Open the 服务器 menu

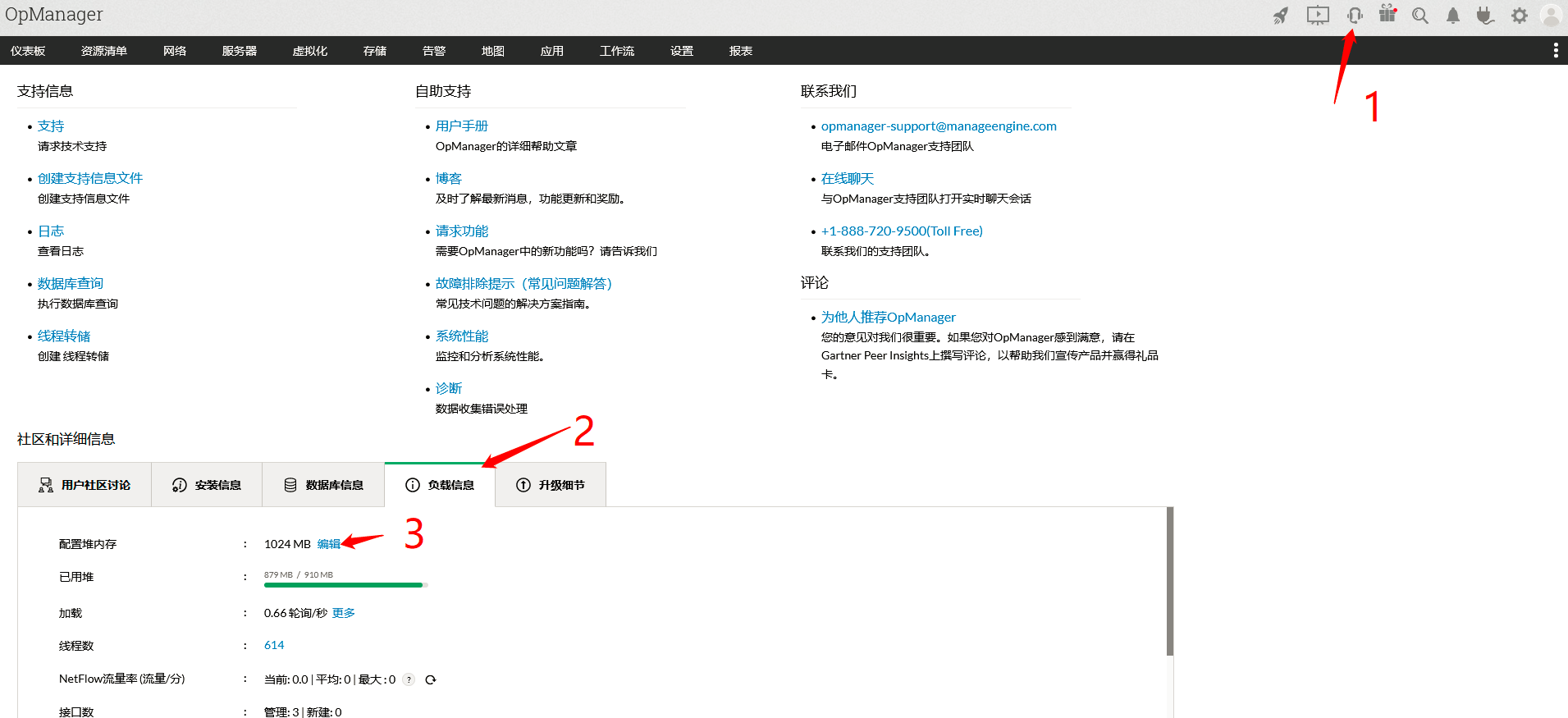click(x=240, y=51)
